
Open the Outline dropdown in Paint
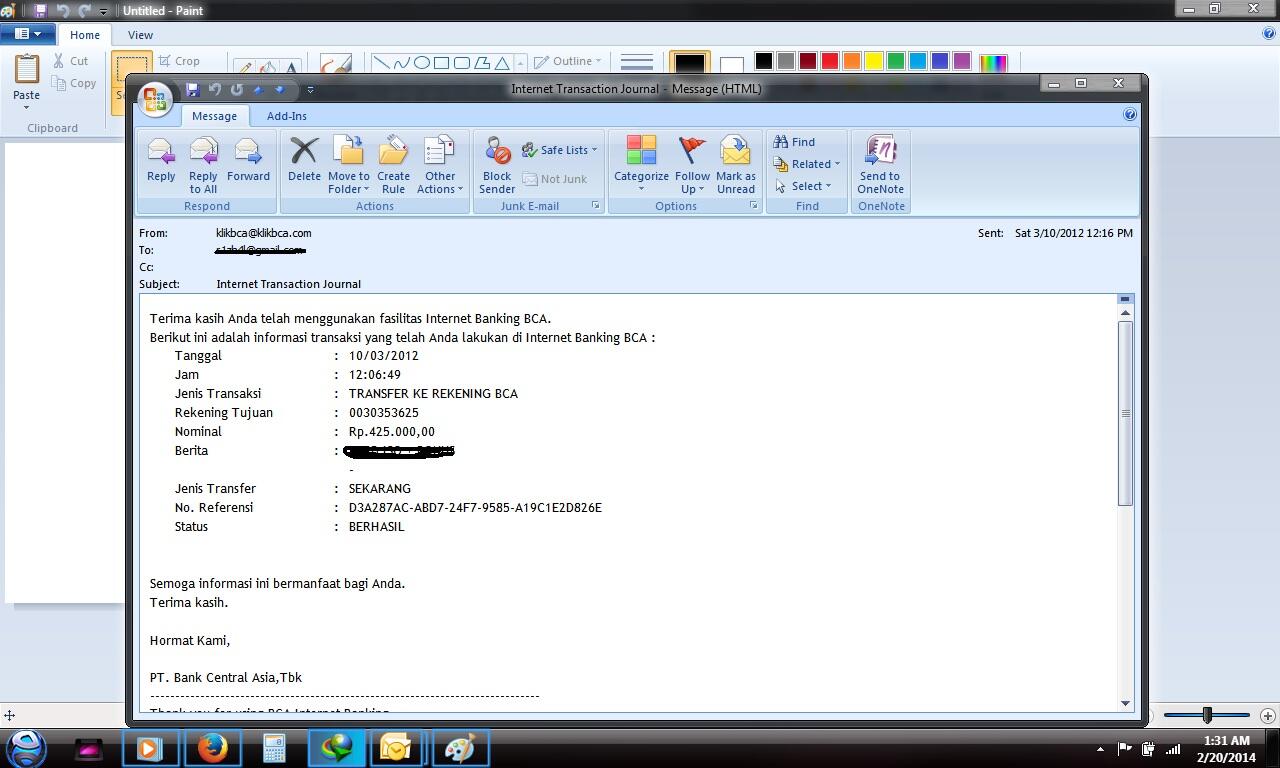(x=566, y=61)
